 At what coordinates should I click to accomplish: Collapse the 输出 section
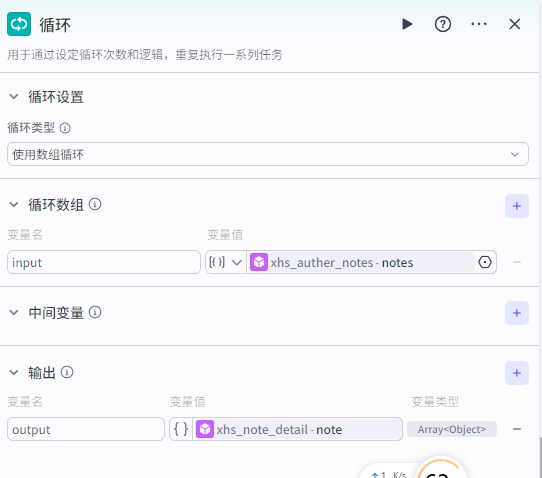point(14,373)
